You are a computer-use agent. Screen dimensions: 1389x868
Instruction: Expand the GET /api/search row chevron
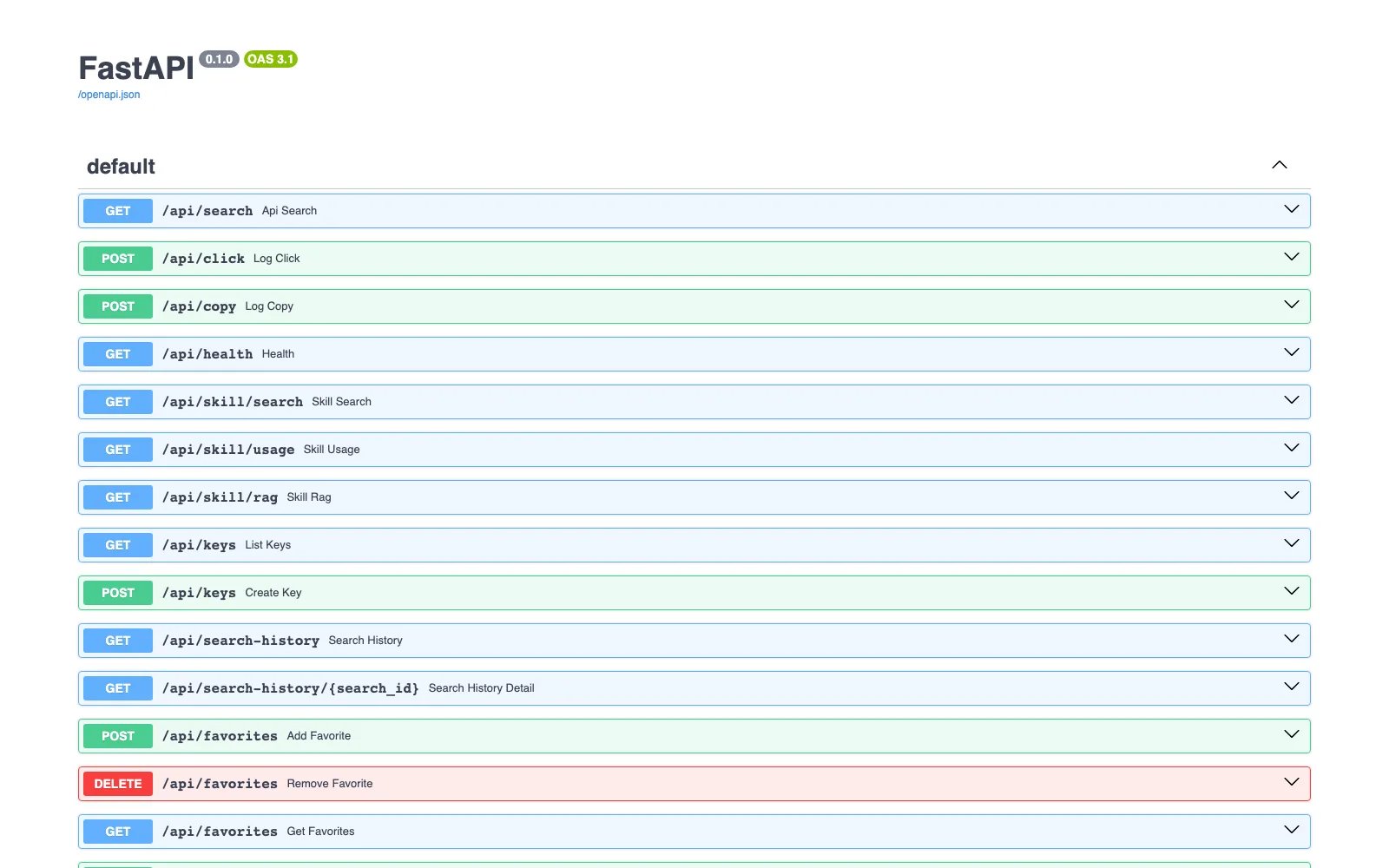(x=1292, y=209)
